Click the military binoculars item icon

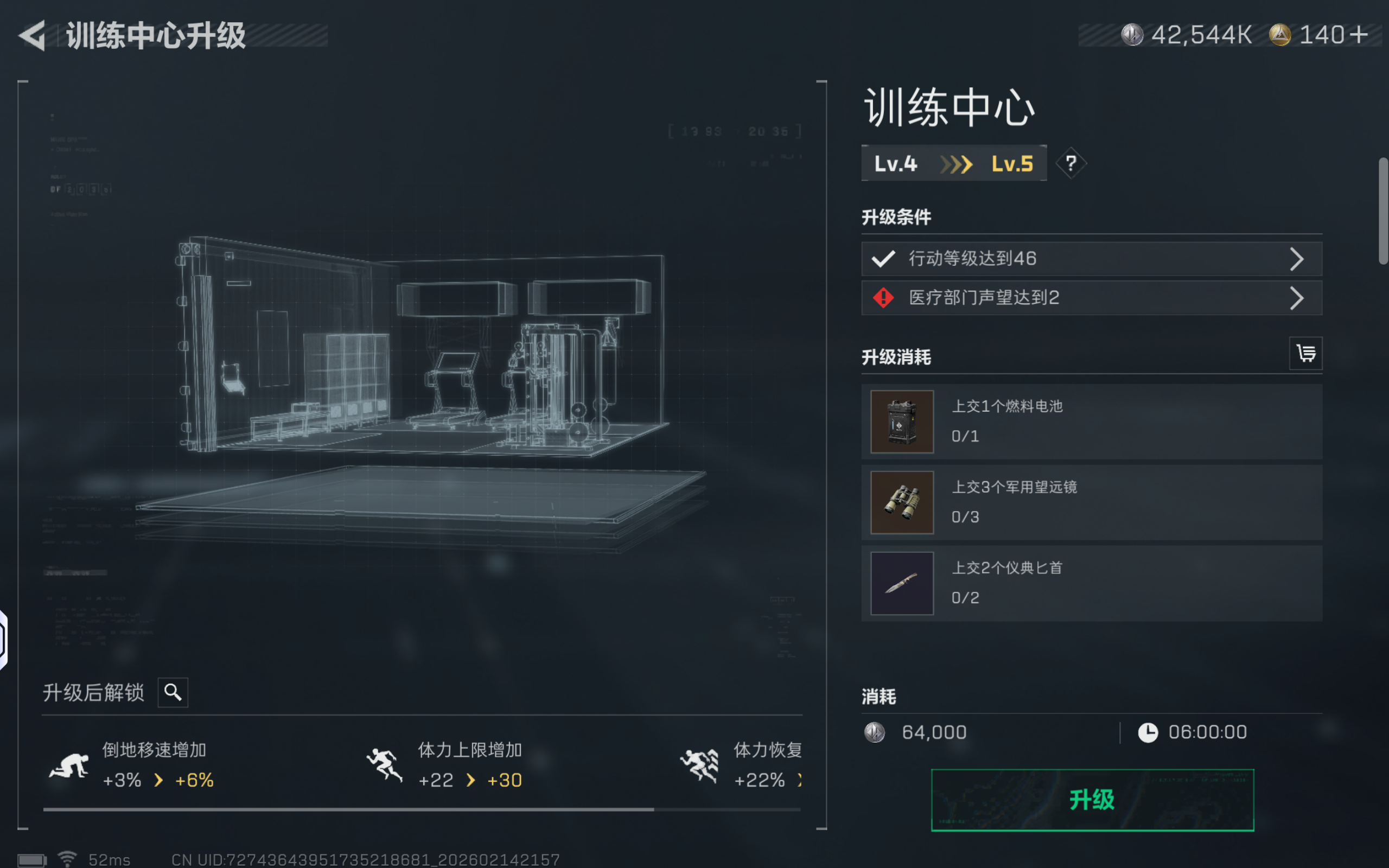pos(902,502)
